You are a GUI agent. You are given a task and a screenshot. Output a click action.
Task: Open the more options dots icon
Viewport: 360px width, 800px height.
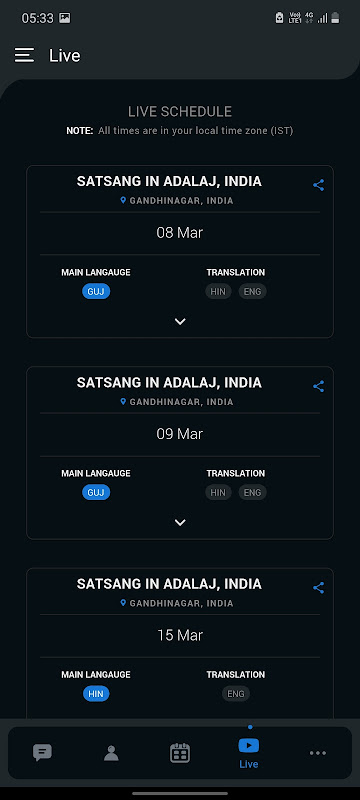tap(318, 753)
